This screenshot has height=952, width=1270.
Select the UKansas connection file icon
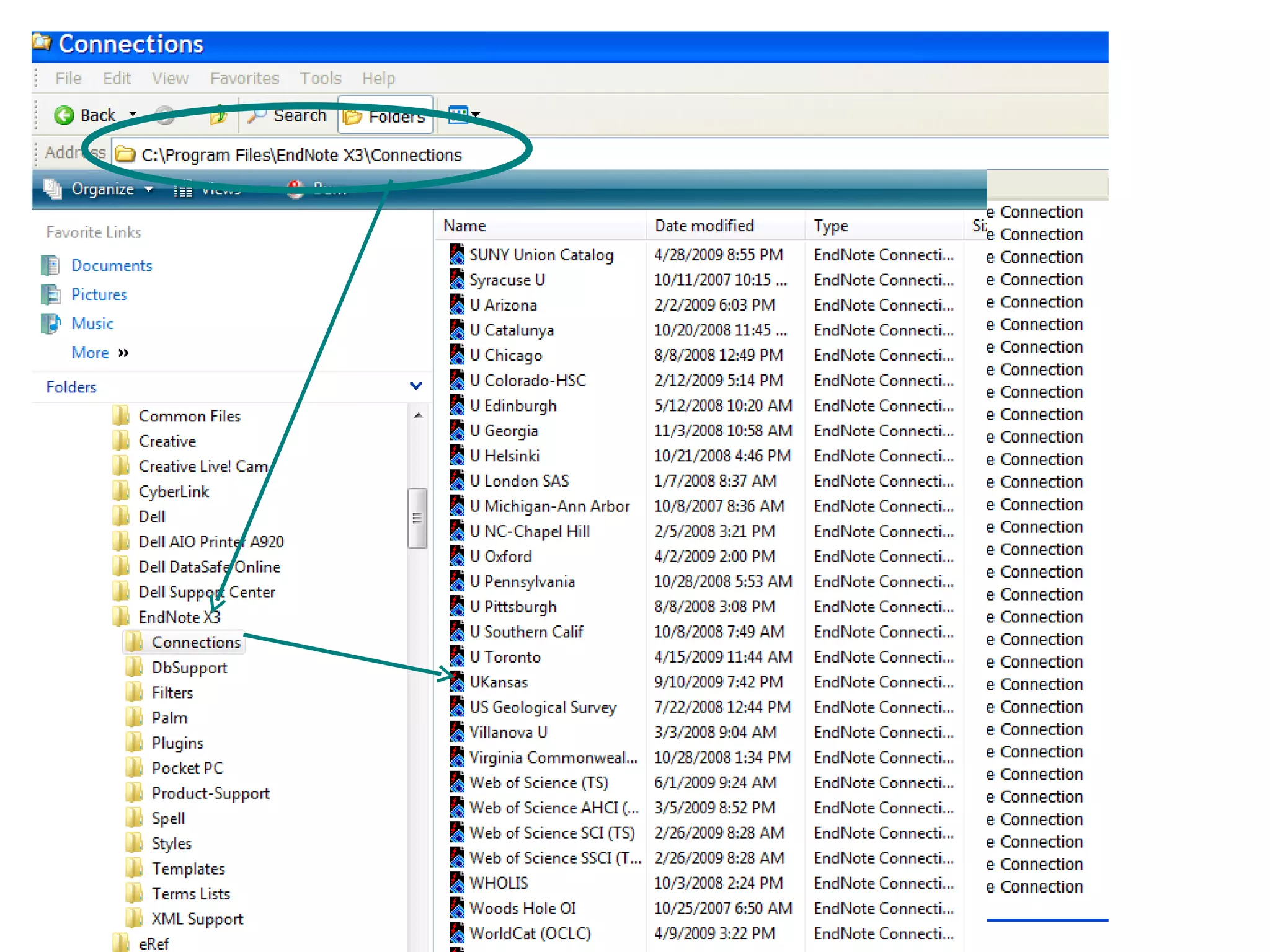457,682
